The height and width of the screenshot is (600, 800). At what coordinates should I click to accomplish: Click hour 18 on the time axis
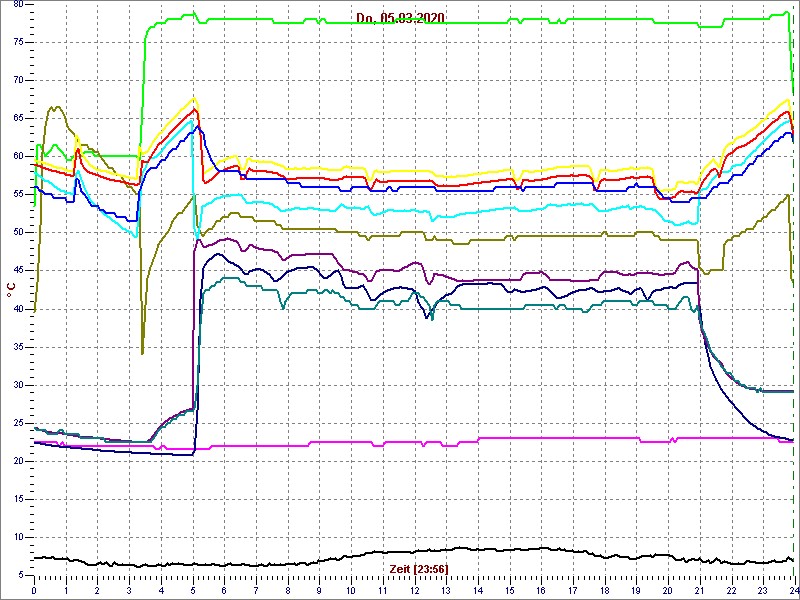604,590
